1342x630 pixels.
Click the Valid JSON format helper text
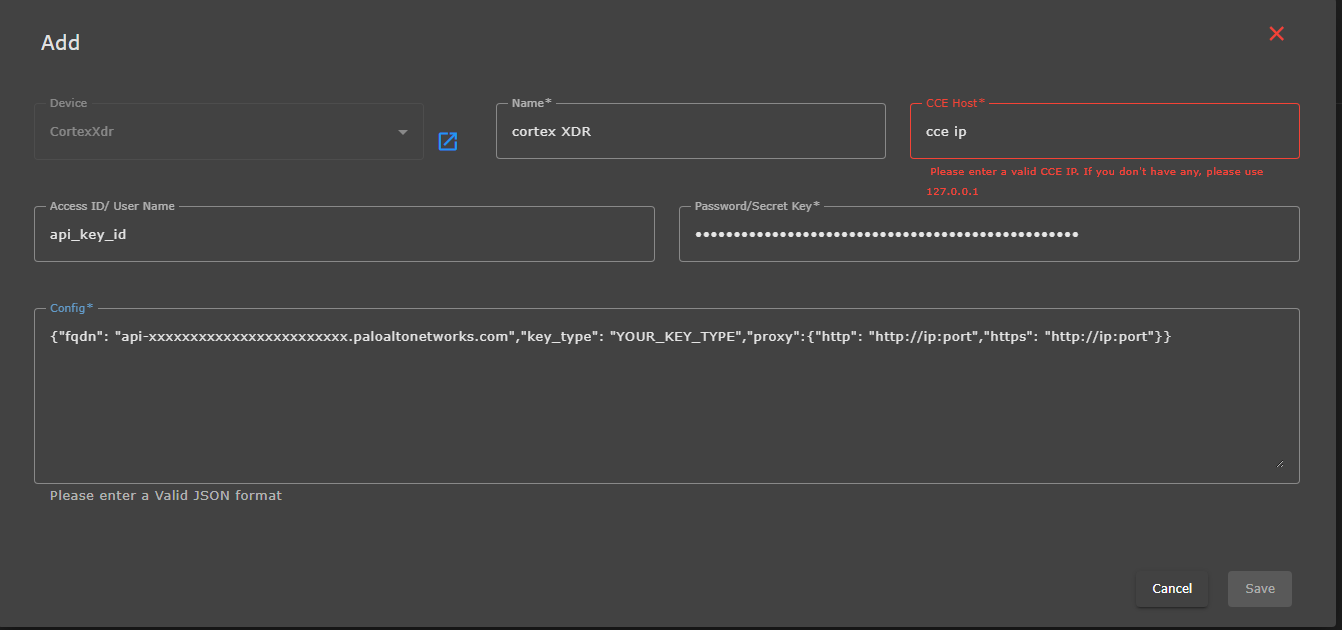point(166,496)
